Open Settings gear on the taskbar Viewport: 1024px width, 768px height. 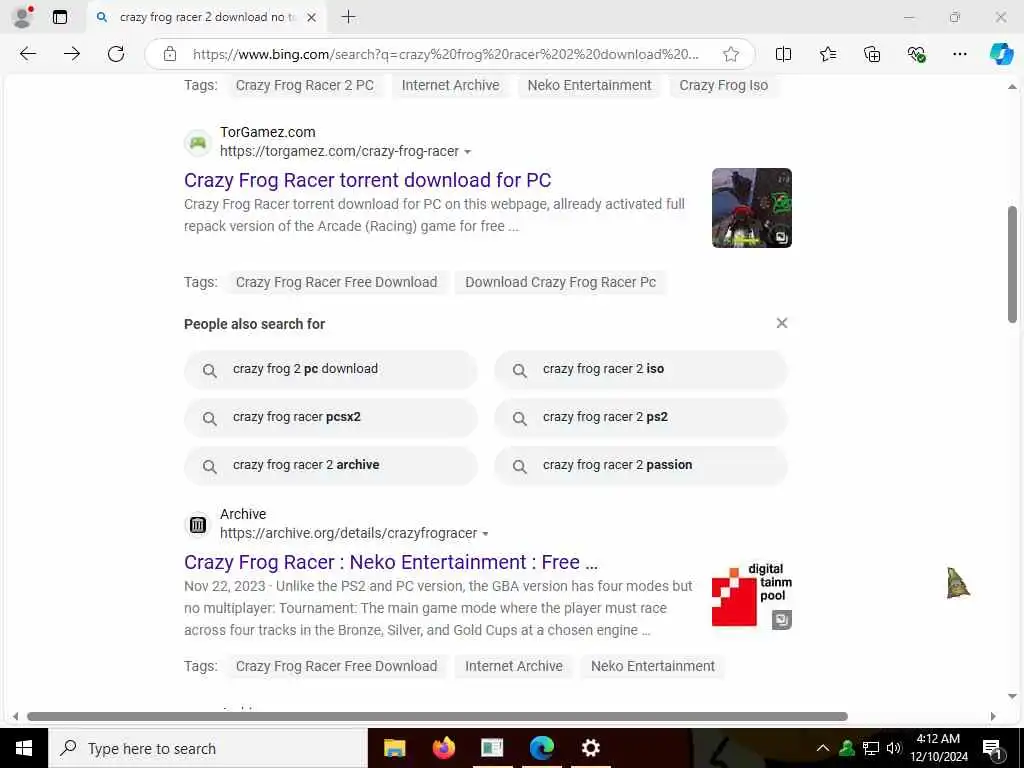coord(590,748)
